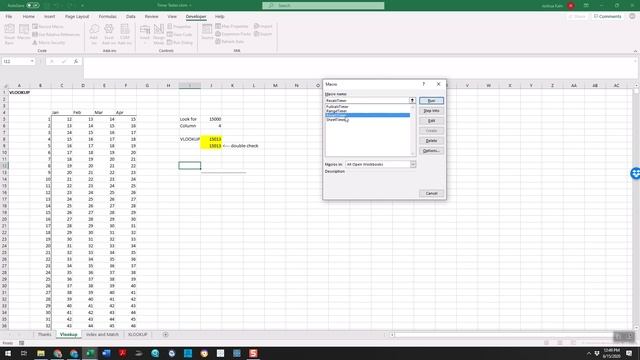The image size is (640, 360).
Task: Click Run in the Macro dialog
Action: (x=431, y=101)
